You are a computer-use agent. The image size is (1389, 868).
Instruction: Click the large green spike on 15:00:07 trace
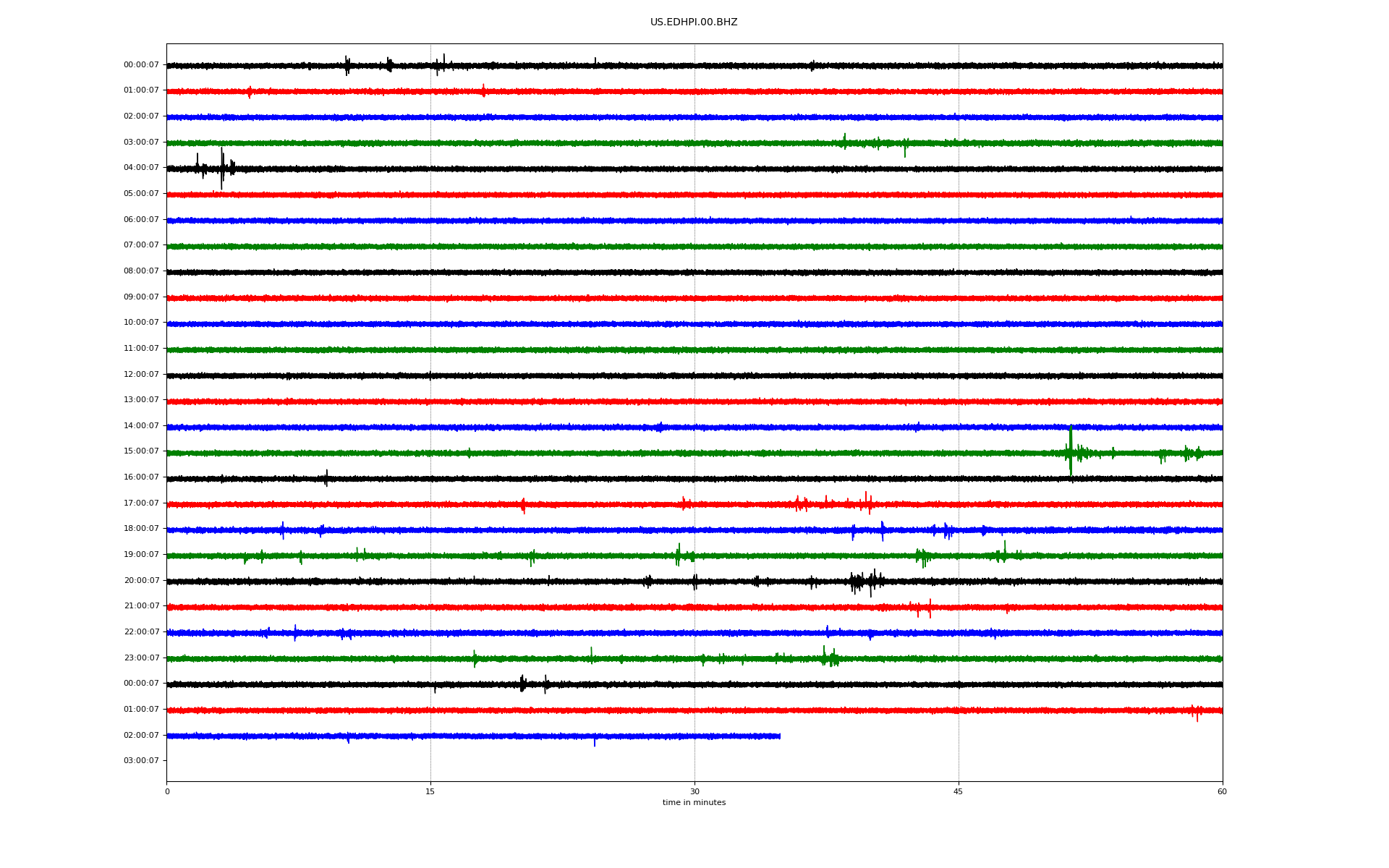tap(1071, 451)
